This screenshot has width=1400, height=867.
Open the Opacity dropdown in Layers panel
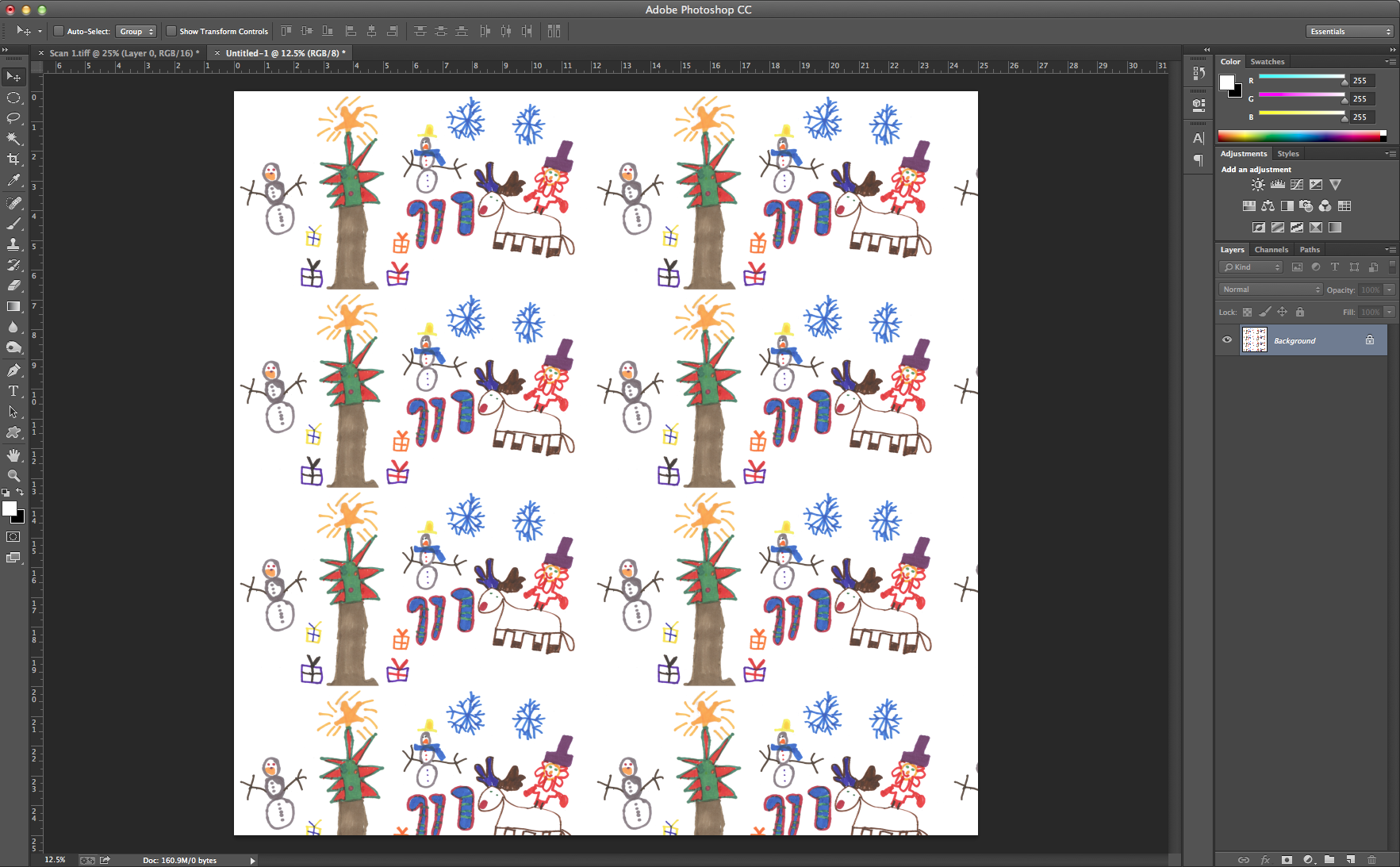[1390, 289]
